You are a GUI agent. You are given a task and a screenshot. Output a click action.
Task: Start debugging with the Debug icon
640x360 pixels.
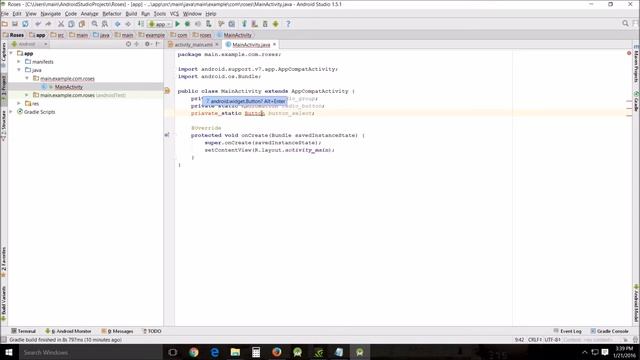[x=188, y=24]
